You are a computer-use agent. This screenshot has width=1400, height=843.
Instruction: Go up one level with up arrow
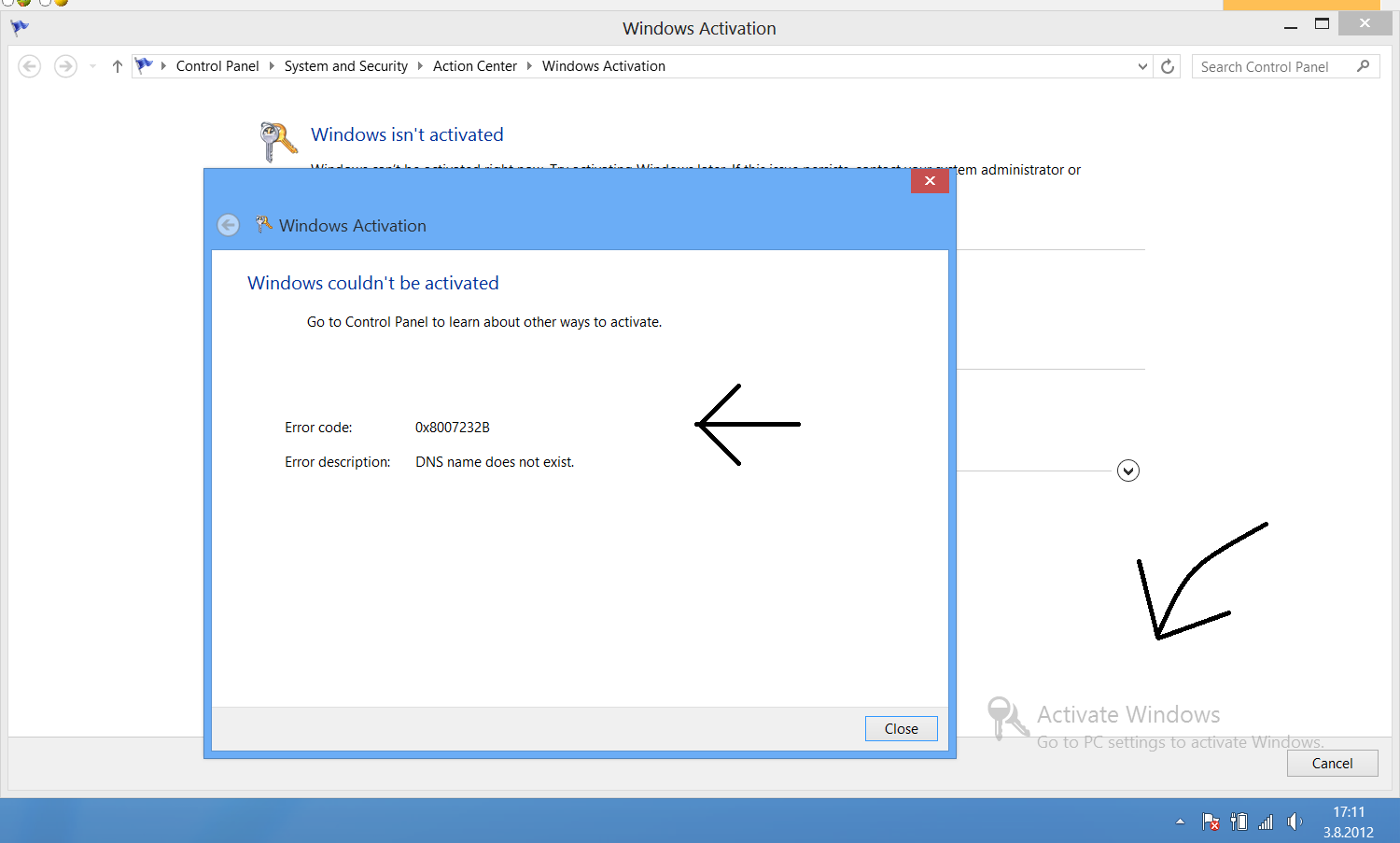(117, 66)
